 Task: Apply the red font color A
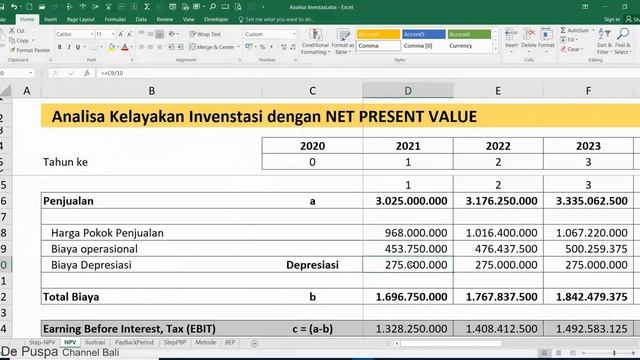click(125, 47)
